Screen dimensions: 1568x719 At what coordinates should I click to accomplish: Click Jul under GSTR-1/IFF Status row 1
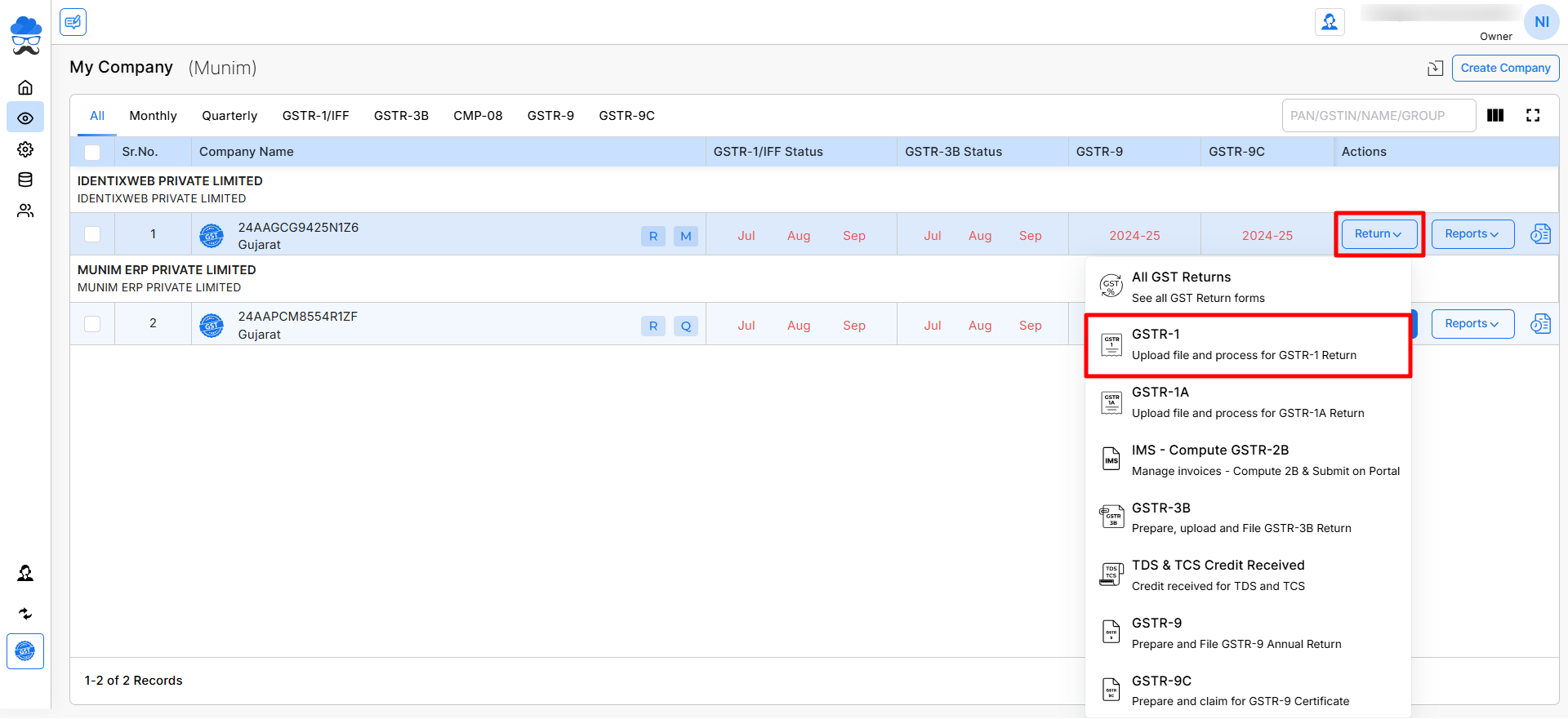click(746, 236)
